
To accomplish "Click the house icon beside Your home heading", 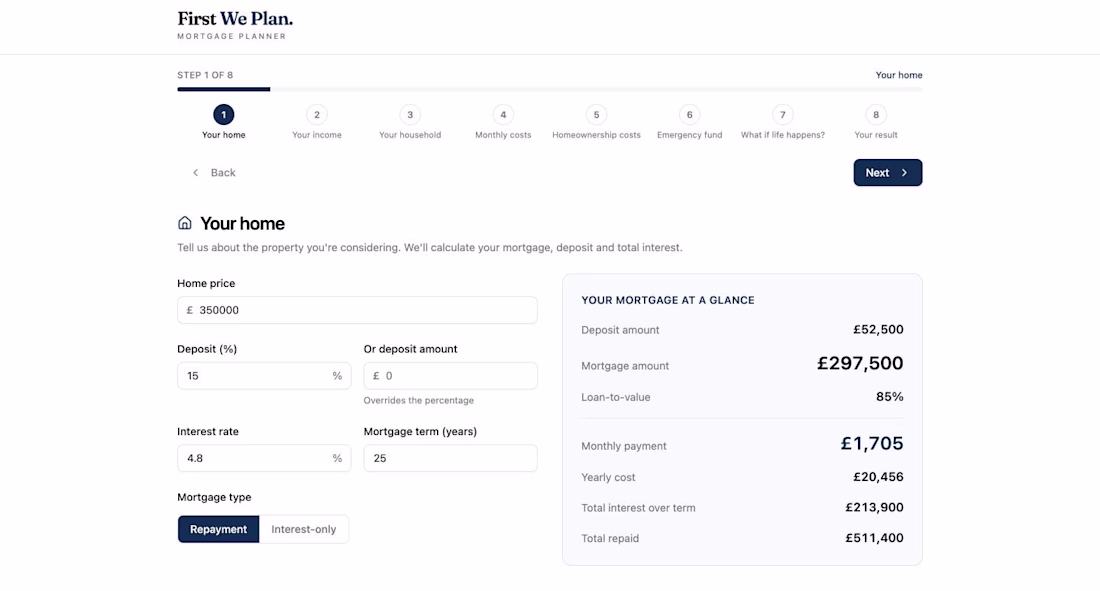I will tap(185, 223).
